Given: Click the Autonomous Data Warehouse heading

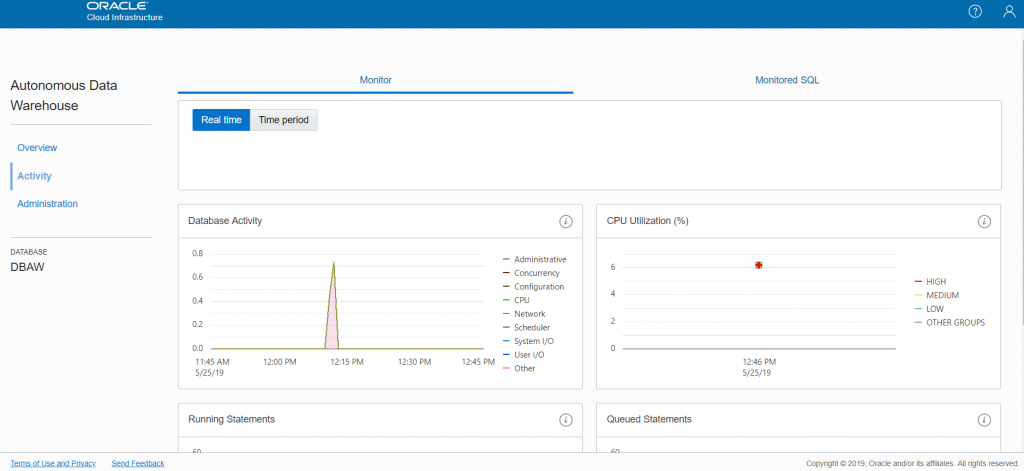Looking at the screenshot, I should pos(64,95).
